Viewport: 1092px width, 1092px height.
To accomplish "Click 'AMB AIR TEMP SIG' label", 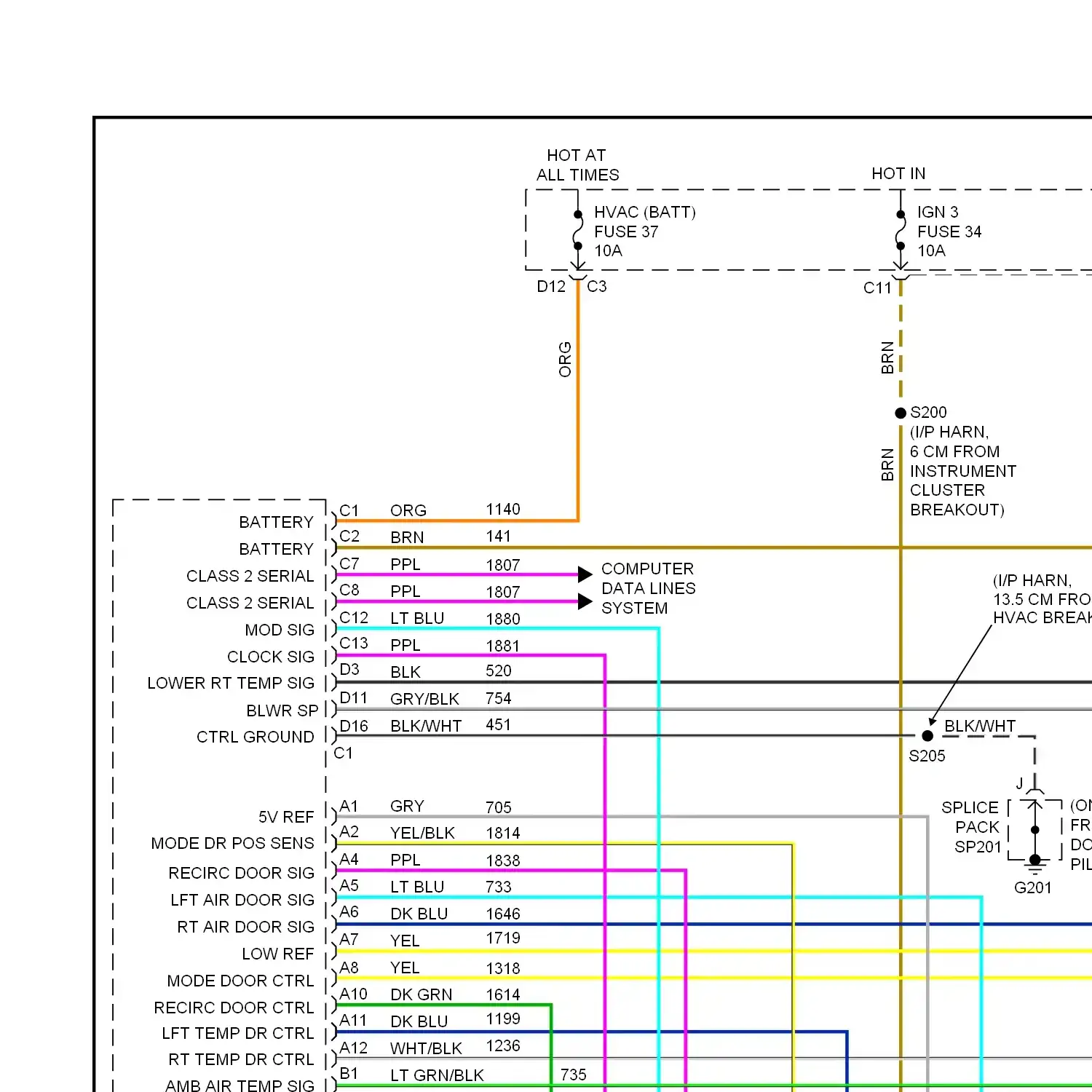I will pos(240,1085).
